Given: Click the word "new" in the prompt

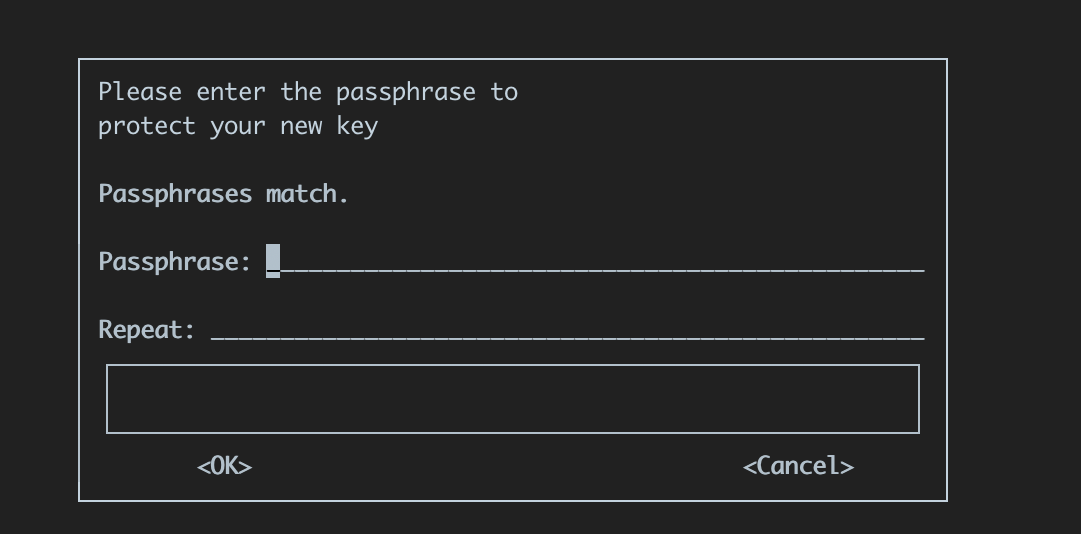Looking at the screenshot, I should coord(301,127).
